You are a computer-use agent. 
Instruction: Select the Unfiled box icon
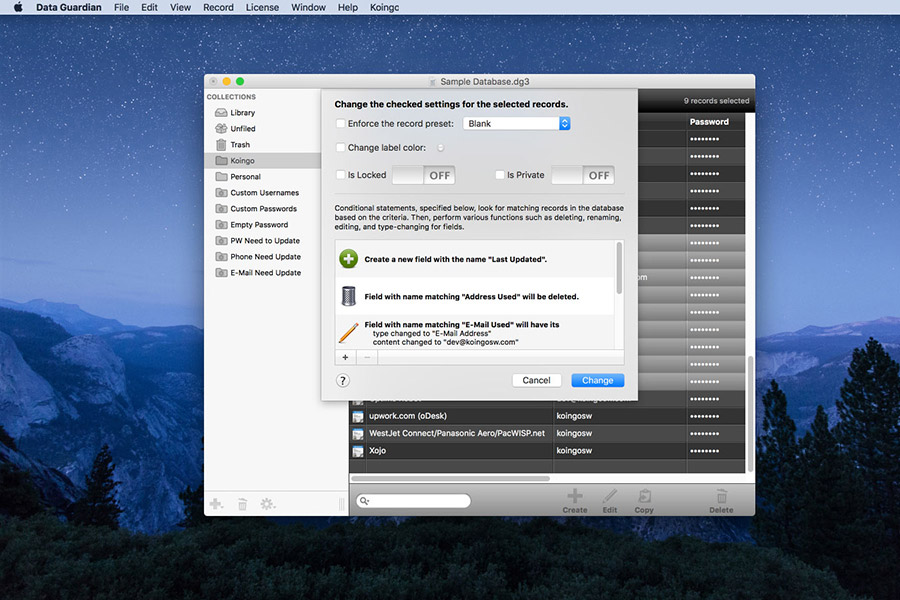pos(222,128)
